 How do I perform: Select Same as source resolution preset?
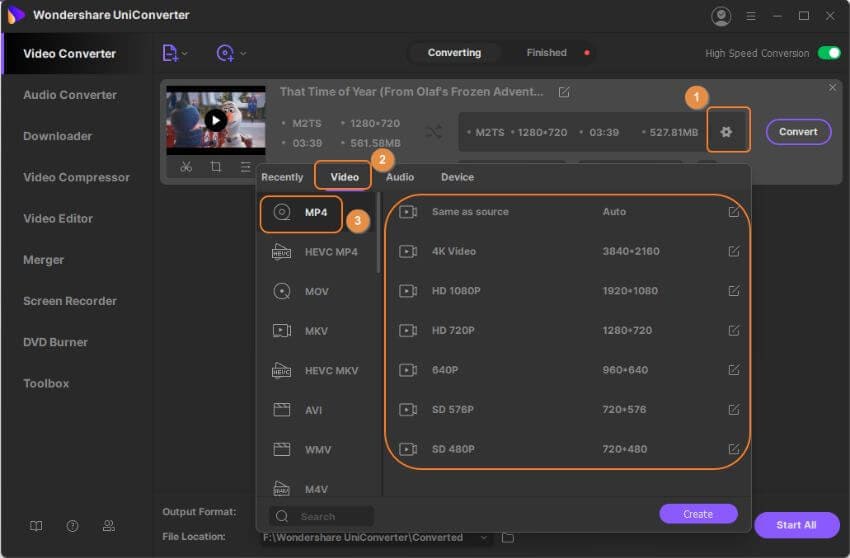(x=568, y=212)
